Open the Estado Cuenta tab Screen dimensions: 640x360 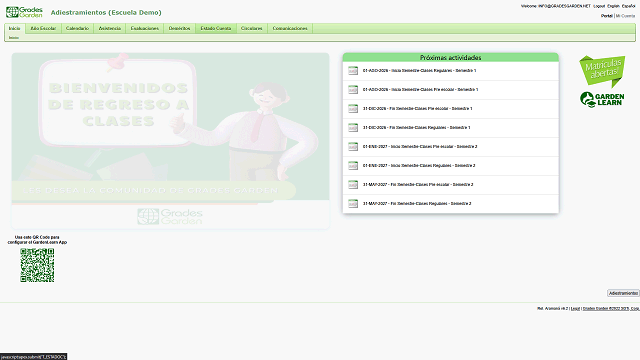(216, 28)
